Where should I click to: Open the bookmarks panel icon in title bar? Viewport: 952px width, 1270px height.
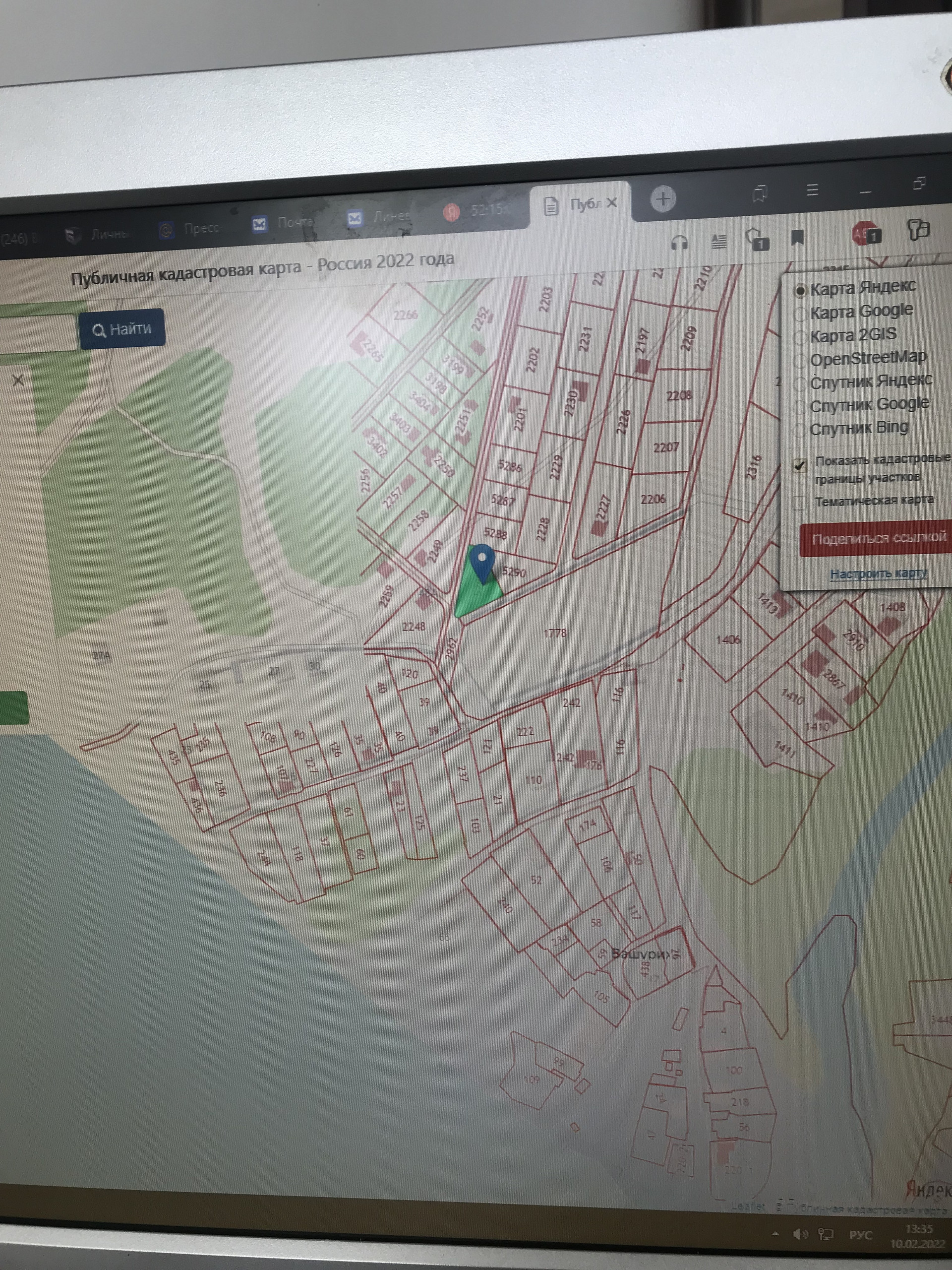point(760,193)
